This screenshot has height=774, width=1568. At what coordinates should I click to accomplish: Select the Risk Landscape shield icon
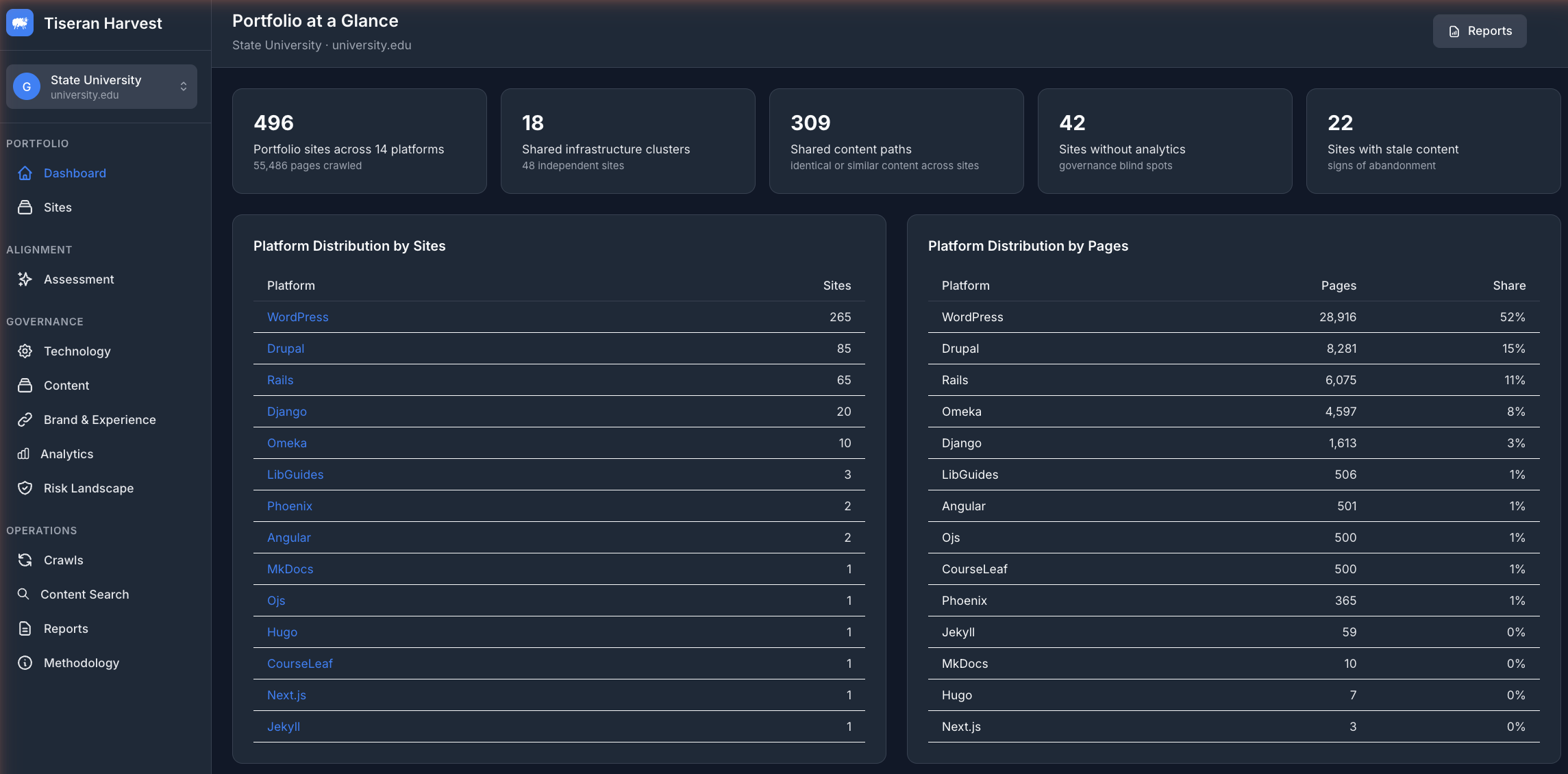[x=25, y=488]
